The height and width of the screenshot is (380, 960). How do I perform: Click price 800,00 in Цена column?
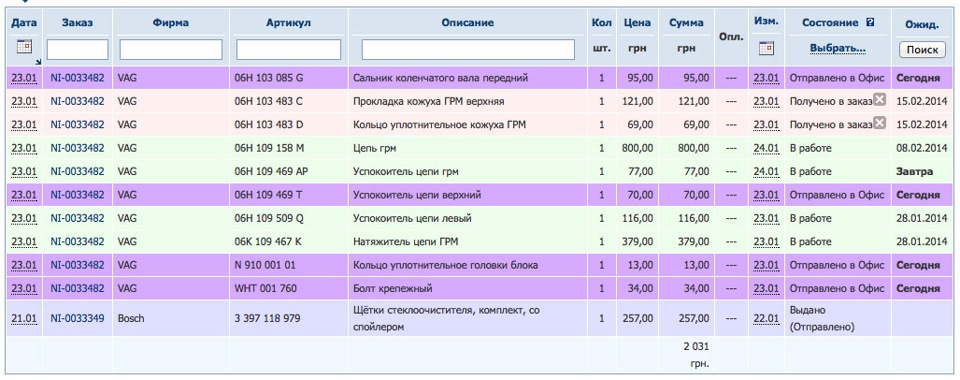(637, 148)
